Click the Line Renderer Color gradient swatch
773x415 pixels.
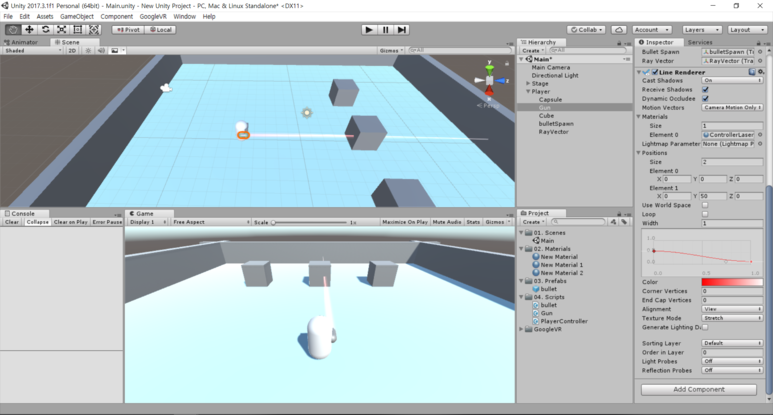pos(732,282)
